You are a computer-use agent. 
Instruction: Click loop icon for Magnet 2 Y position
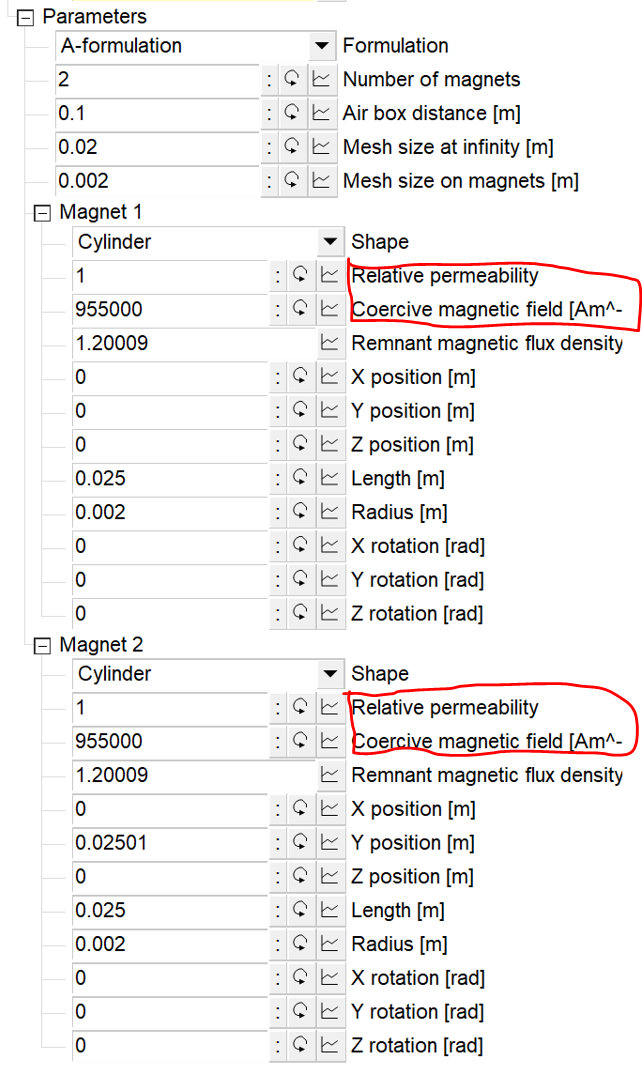[x=300, y=843]
